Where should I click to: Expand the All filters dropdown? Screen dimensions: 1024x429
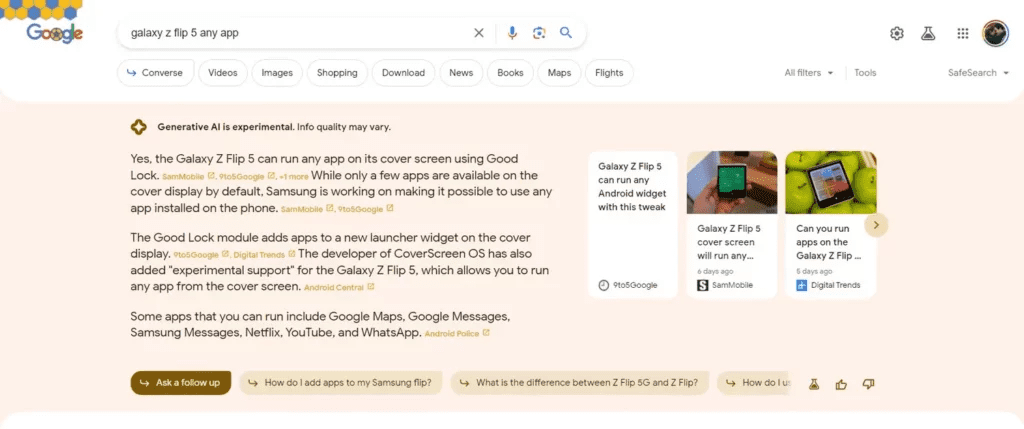point(808,73)
